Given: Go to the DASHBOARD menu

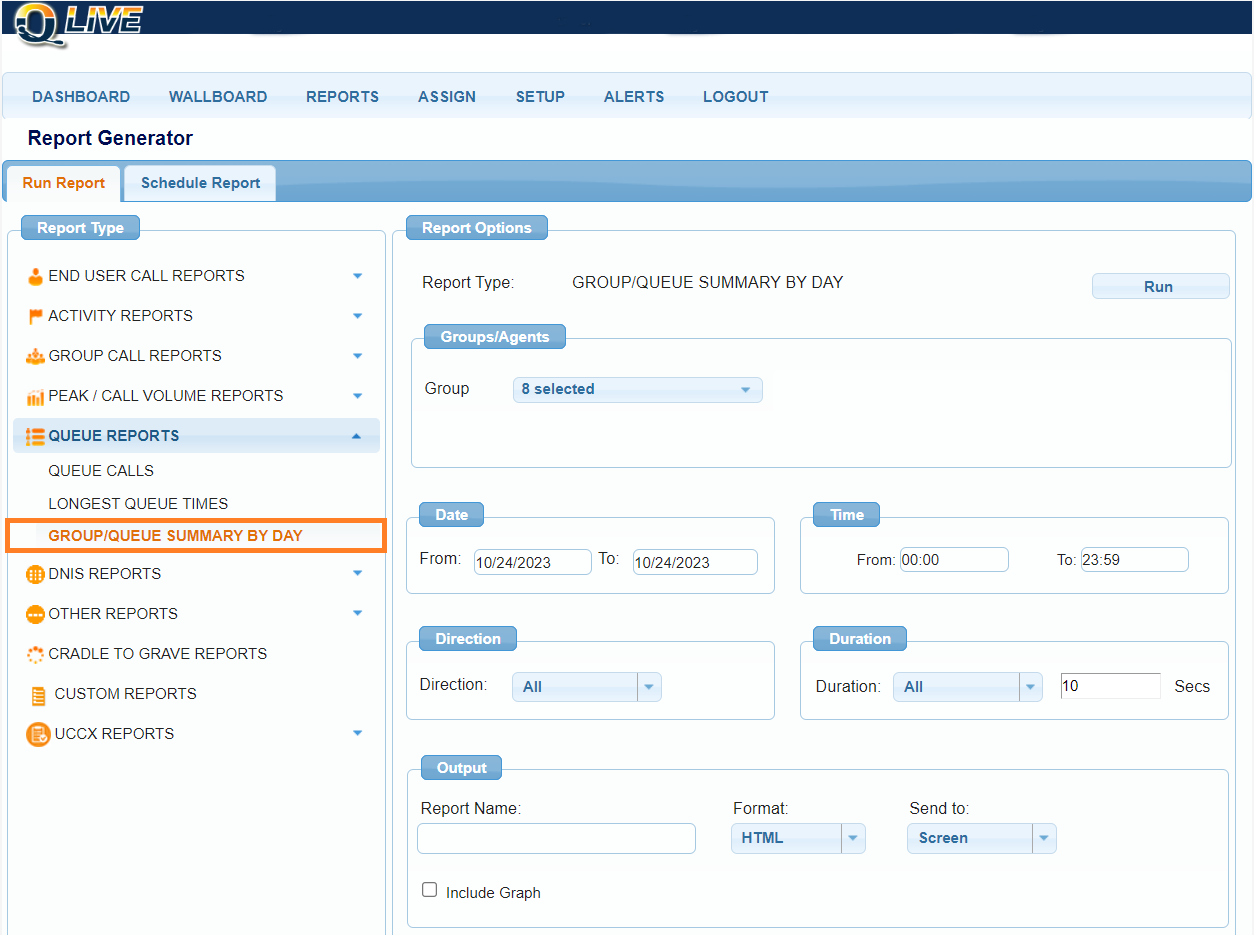Looking at the screenshot, I should tap(81, 97).
